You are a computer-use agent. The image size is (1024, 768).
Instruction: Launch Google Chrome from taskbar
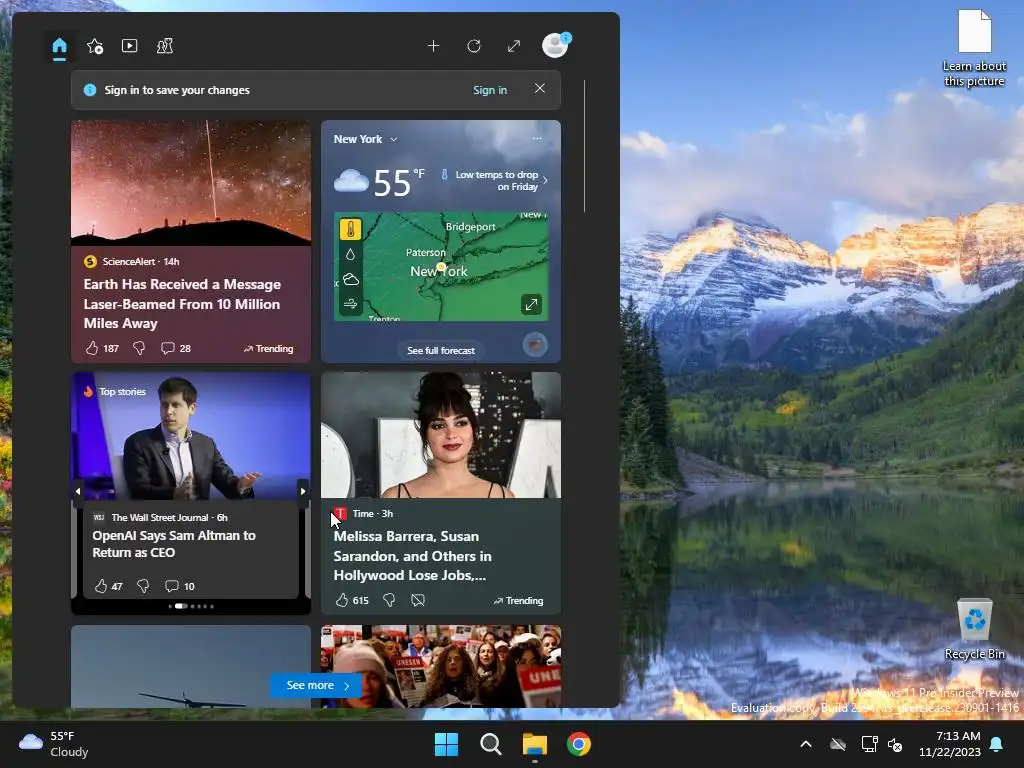(579, 744)
